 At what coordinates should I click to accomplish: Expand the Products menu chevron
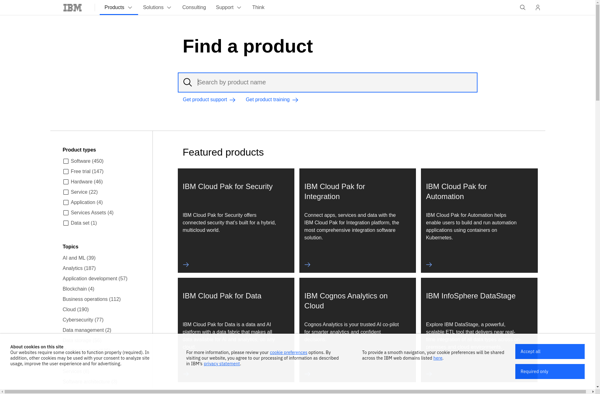coord(130,7)
